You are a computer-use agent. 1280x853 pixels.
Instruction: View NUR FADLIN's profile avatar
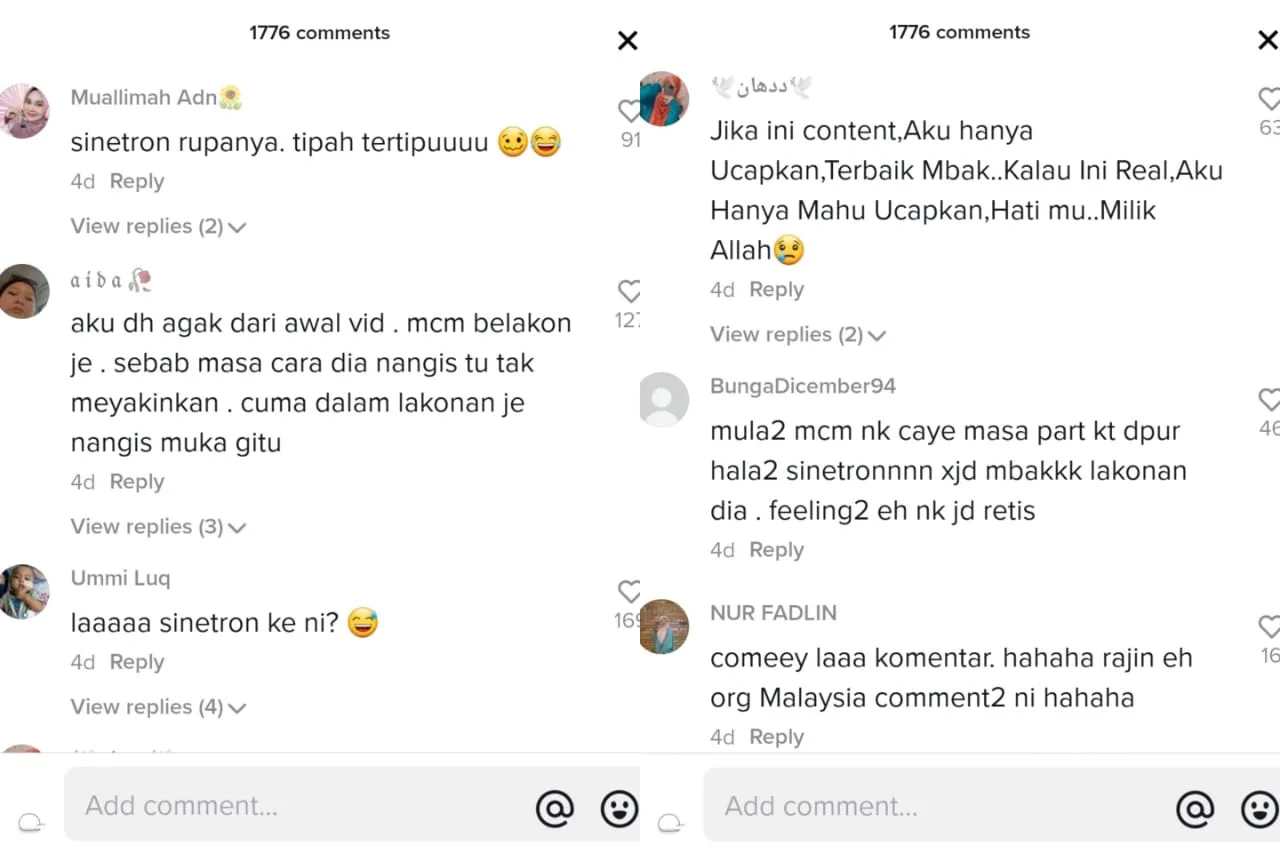coord(664,626)
